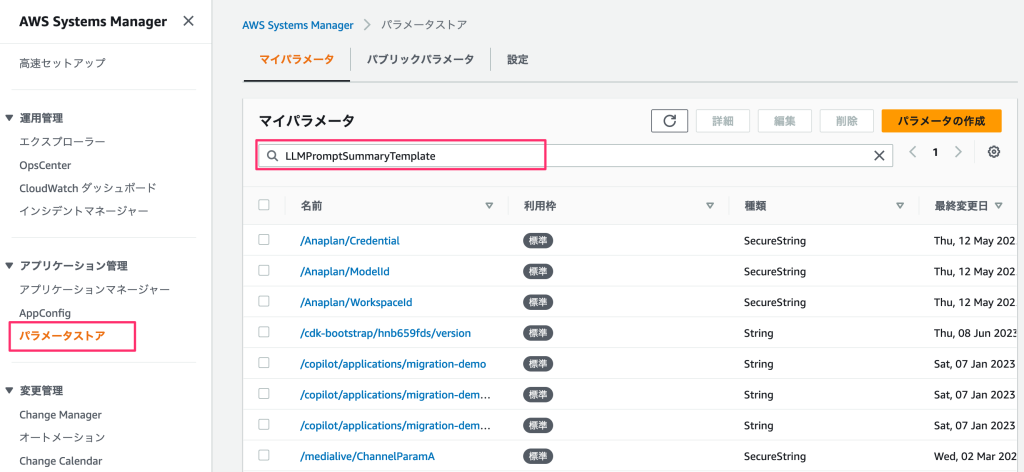Click SecureString type in /medialive/ChannelParamA row
The image size is (1024, 472).
click(x=775, y=456)
